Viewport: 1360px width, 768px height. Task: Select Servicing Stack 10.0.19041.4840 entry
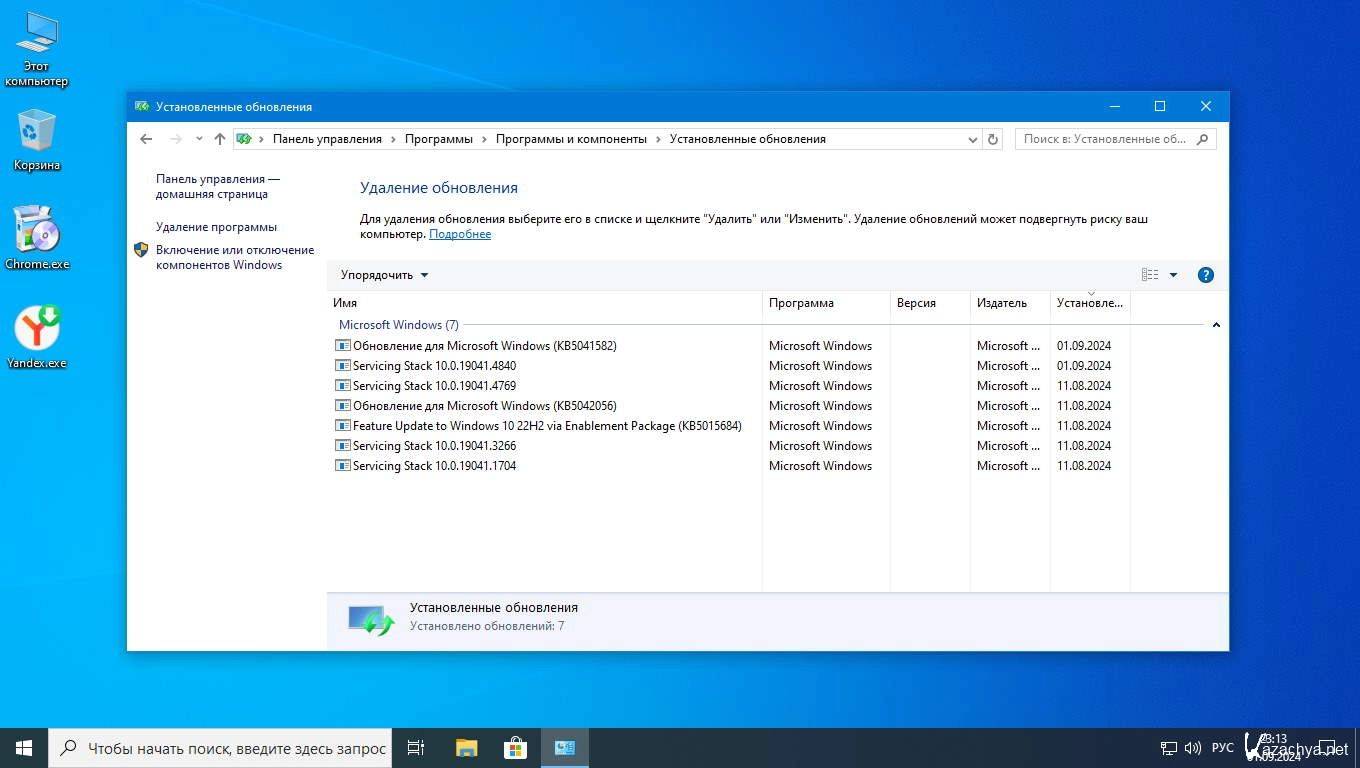pos(434,366)
